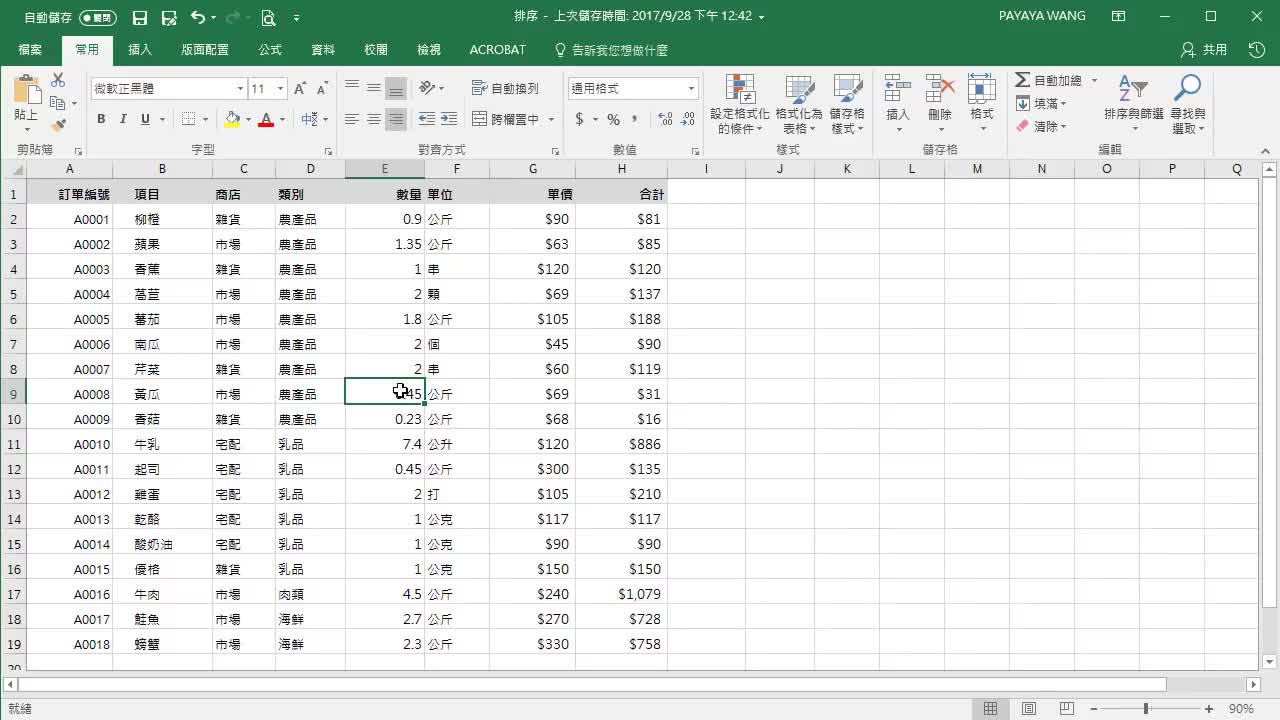Viewport: 1280px width, 720px height.
Task: Open 尋找與選取 find and select
Action: click(1188, 104)
